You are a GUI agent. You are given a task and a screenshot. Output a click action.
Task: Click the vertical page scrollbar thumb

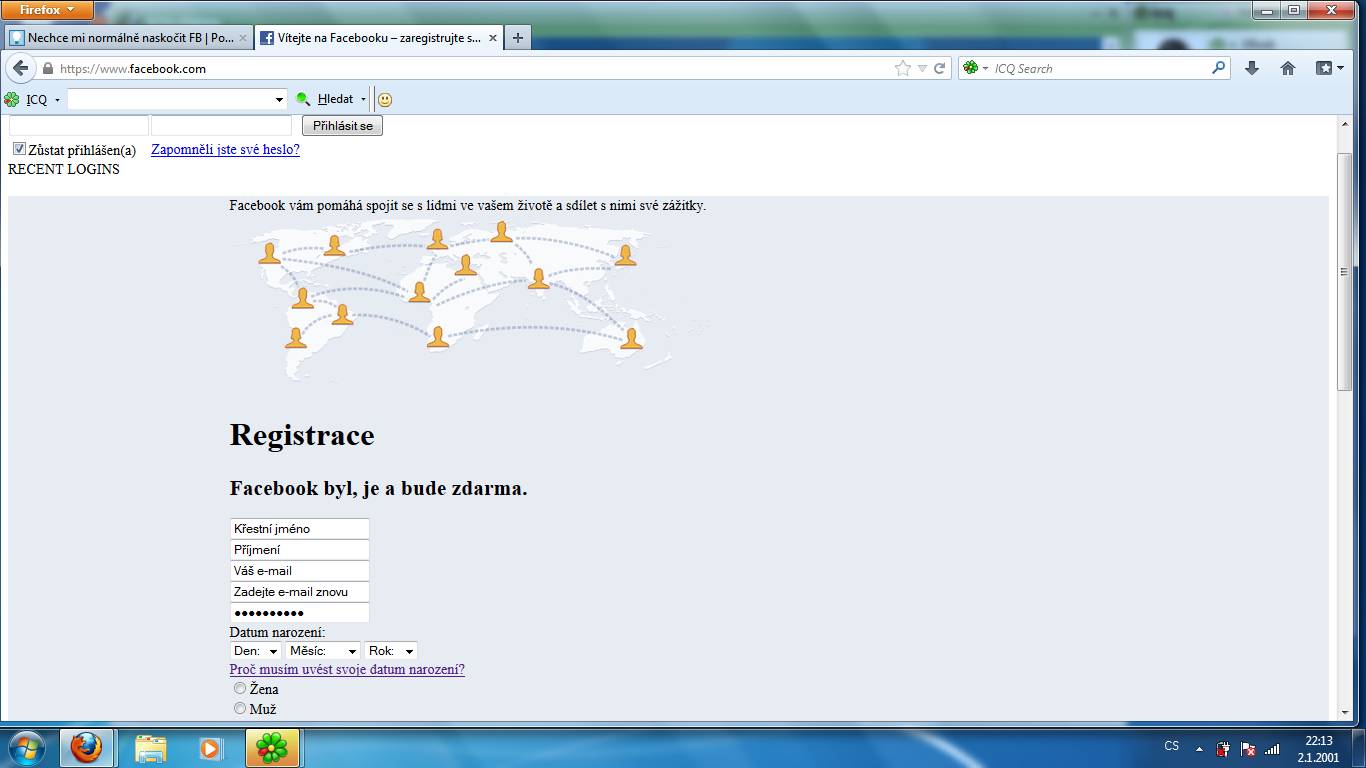tap(1344, 272)
